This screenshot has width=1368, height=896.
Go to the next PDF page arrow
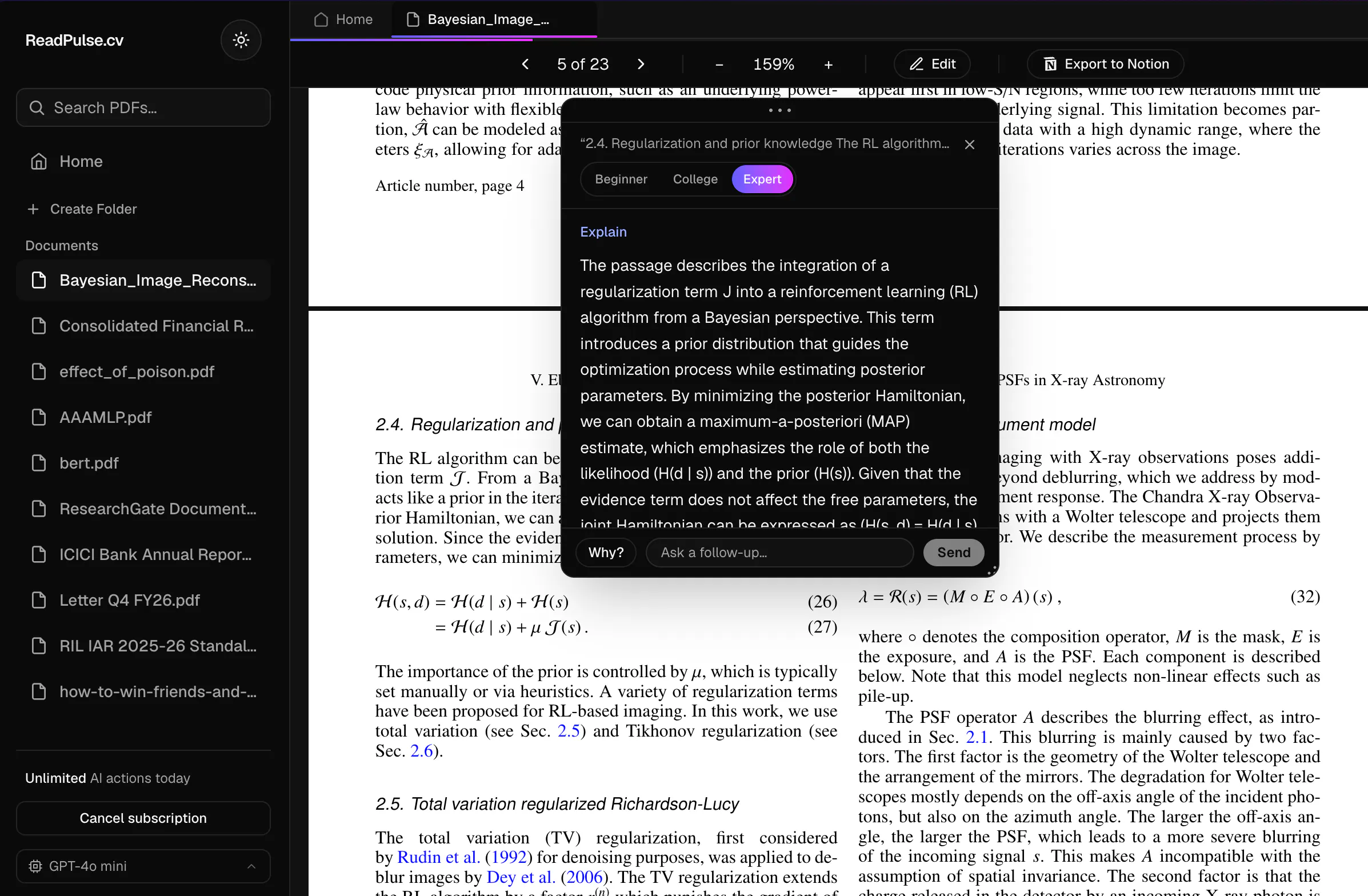coord(641,64)
